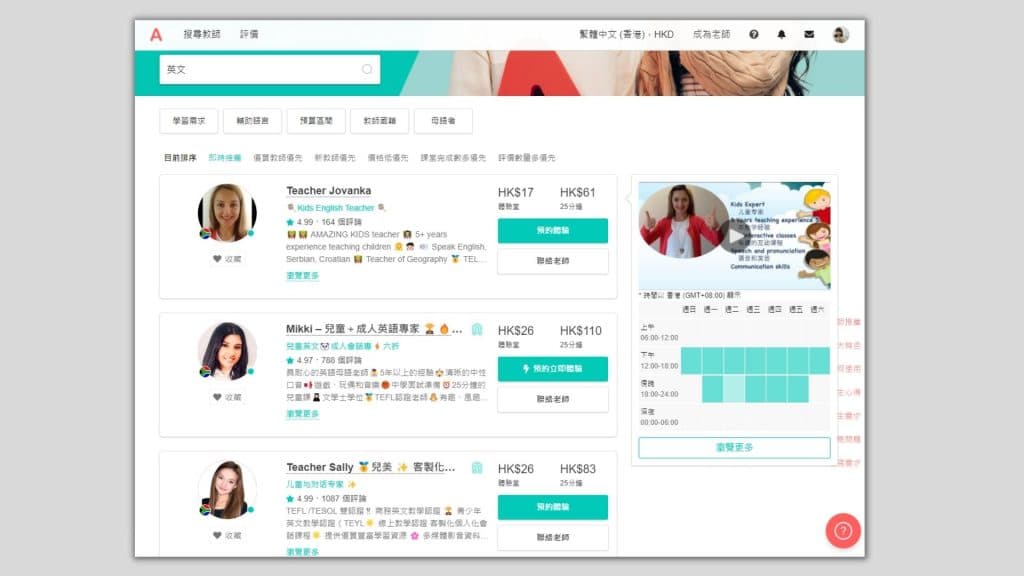The width and height of the screenshot is (1024, 576).
Task: Click 聯絡老師 button for Mikki
Action: point(552,399)
